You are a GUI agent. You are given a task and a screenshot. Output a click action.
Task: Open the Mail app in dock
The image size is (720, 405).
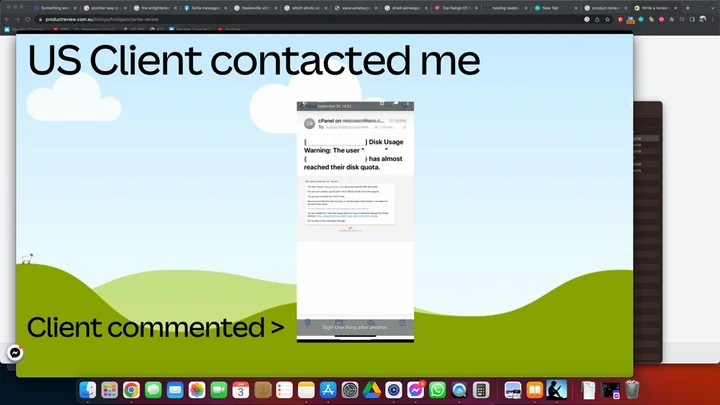[x=175, y=390]
